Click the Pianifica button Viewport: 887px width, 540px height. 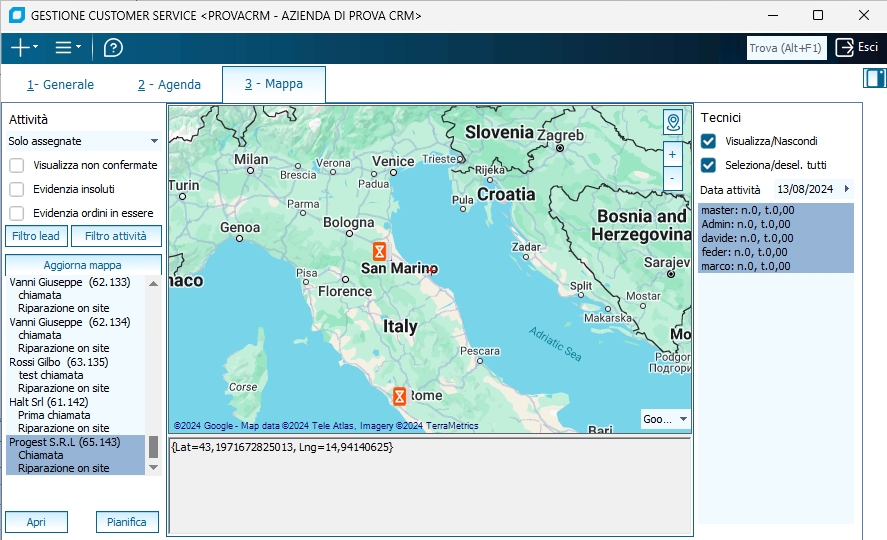click(x=127, y=522)
